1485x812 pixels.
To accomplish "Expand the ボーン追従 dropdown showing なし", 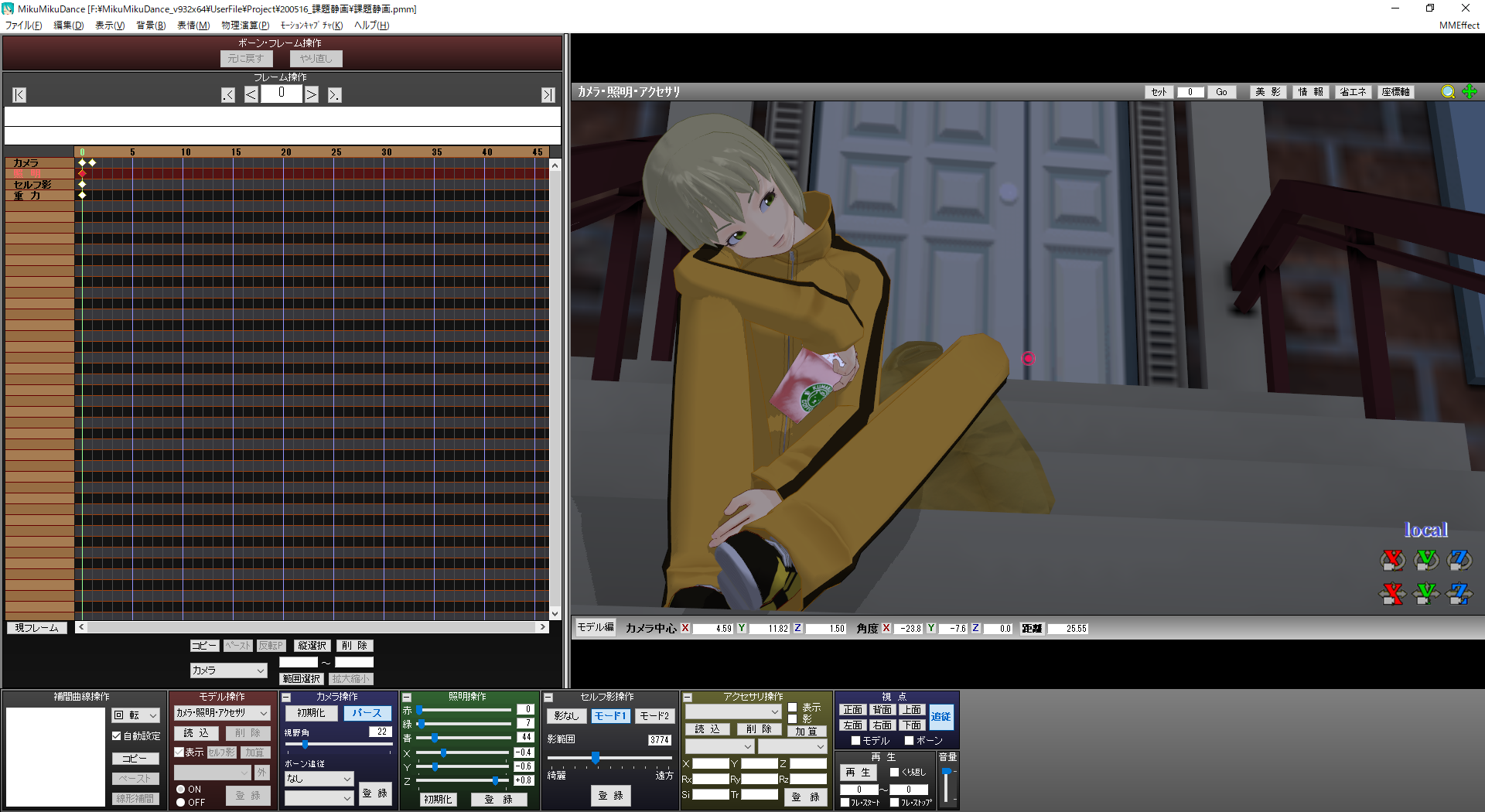I will (319, 779).
